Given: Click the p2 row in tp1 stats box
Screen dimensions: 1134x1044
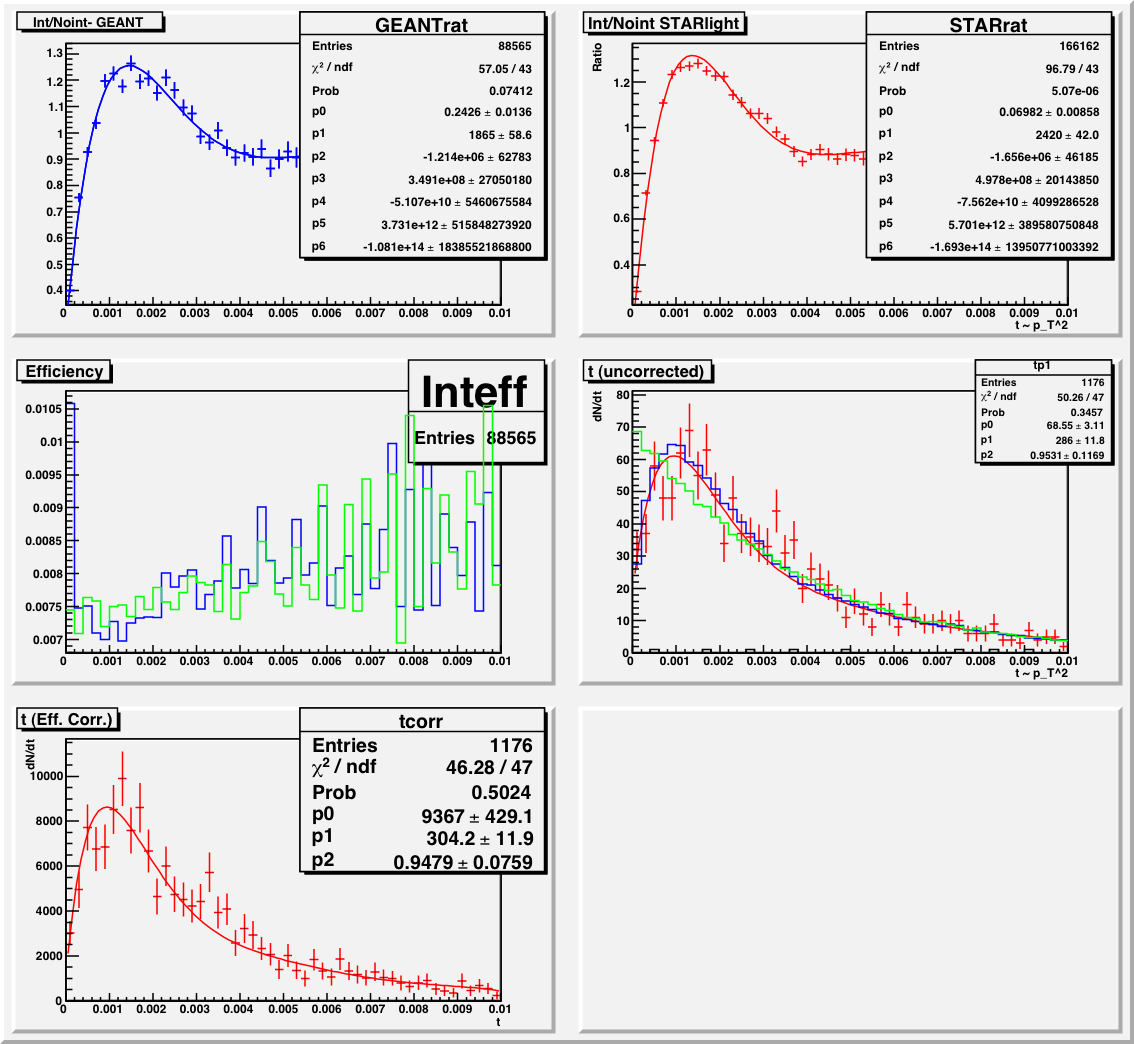Looking at the screenshot, I should coord(1042,455).
